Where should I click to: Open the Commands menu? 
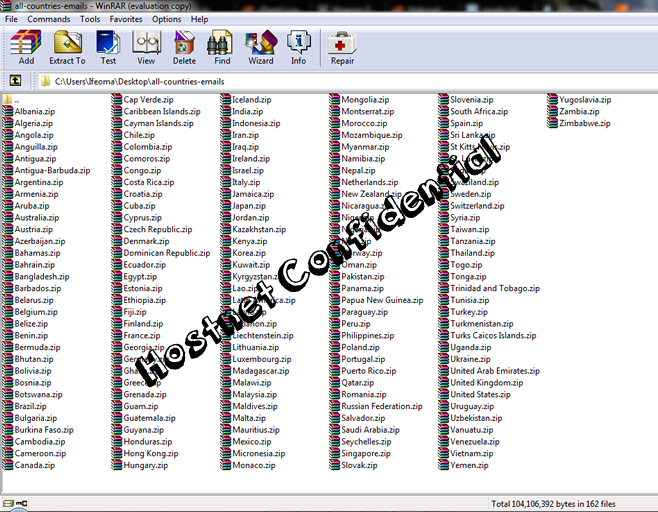pyautogui.click(x=48, y=19)
